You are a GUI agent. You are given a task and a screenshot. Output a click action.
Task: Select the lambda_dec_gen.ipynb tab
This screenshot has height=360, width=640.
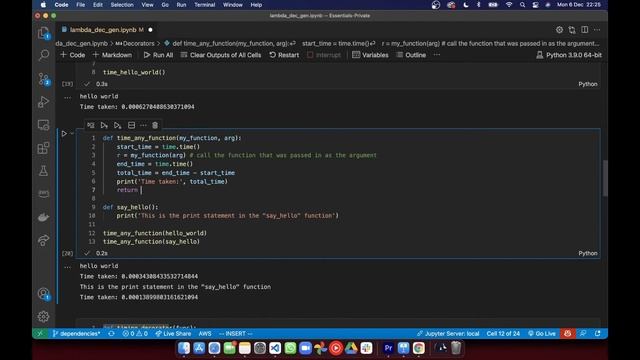coord(107,30)
